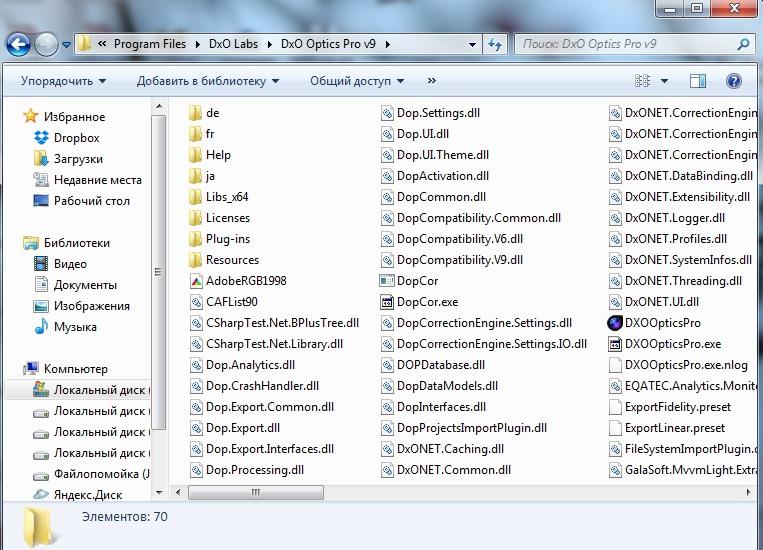Select the ja folder icon
Image resolution: width=763 pixels, height=550 pixels.
pyautogui.click(x=195, y=176)
